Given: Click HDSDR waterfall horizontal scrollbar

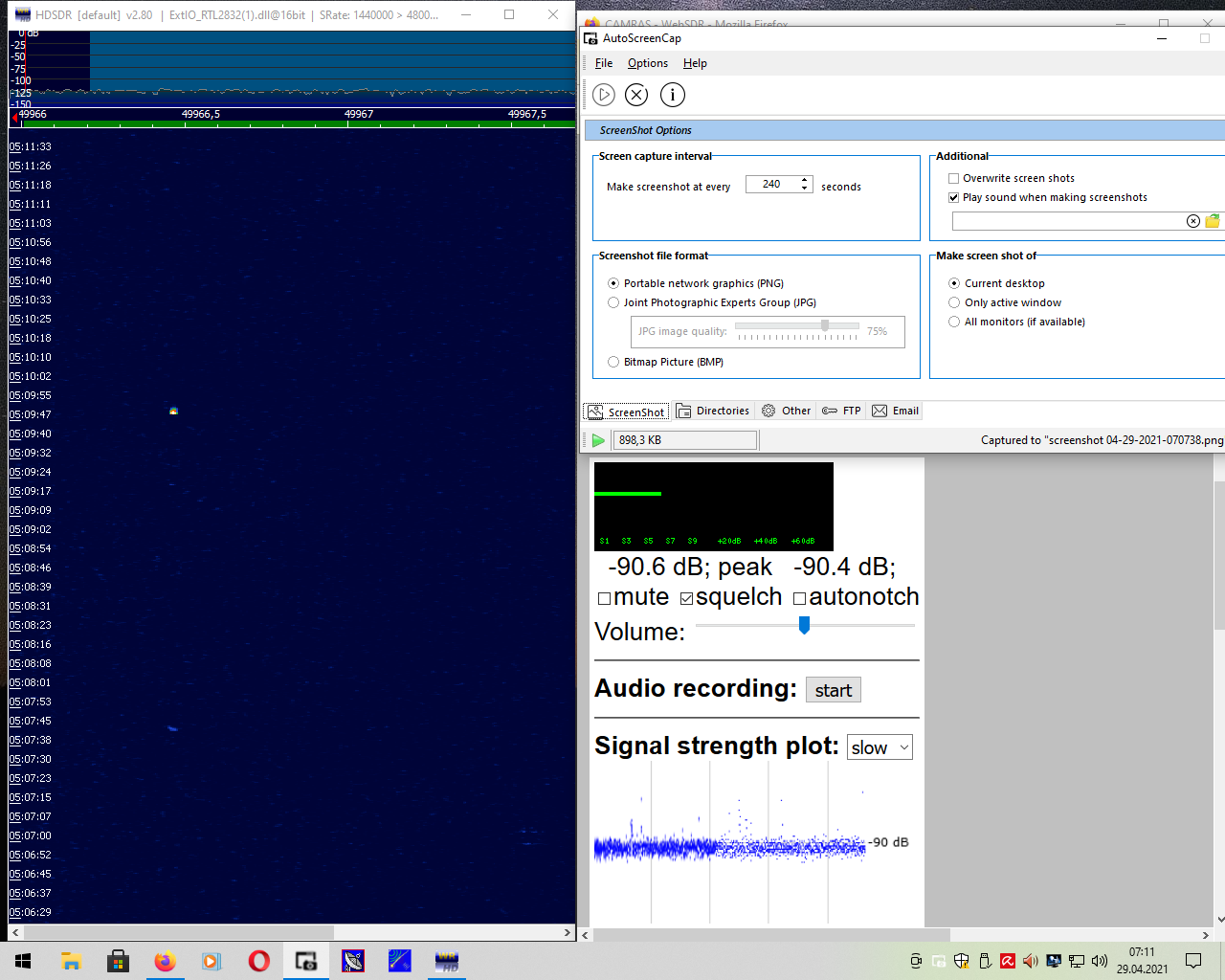Looking at the screenshot, I should click(179, 932).
